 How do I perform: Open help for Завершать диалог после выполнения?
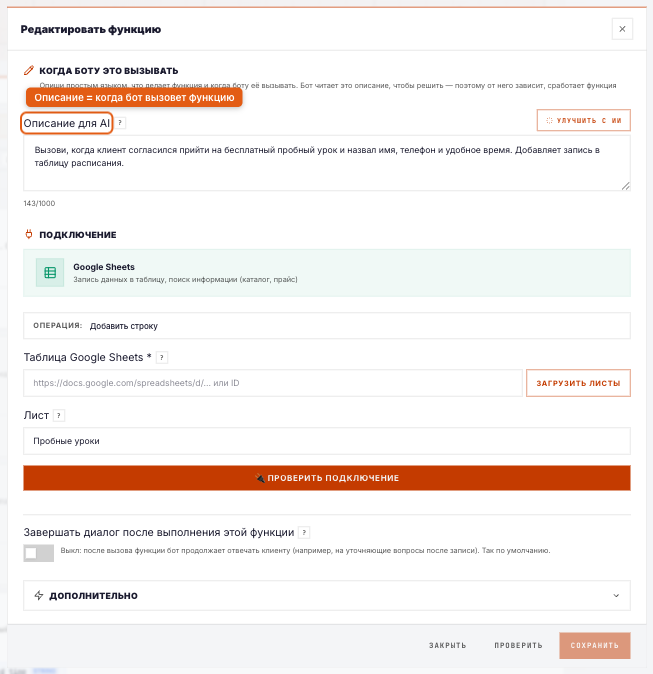[304, 533]
